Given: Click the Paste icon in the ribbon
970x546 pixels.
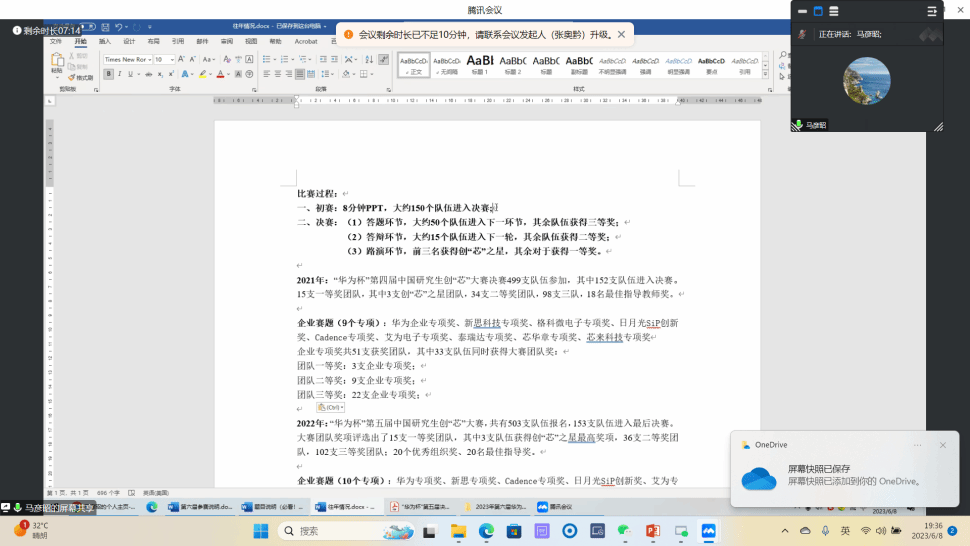Looking at the screenshot, I should 56,62.
